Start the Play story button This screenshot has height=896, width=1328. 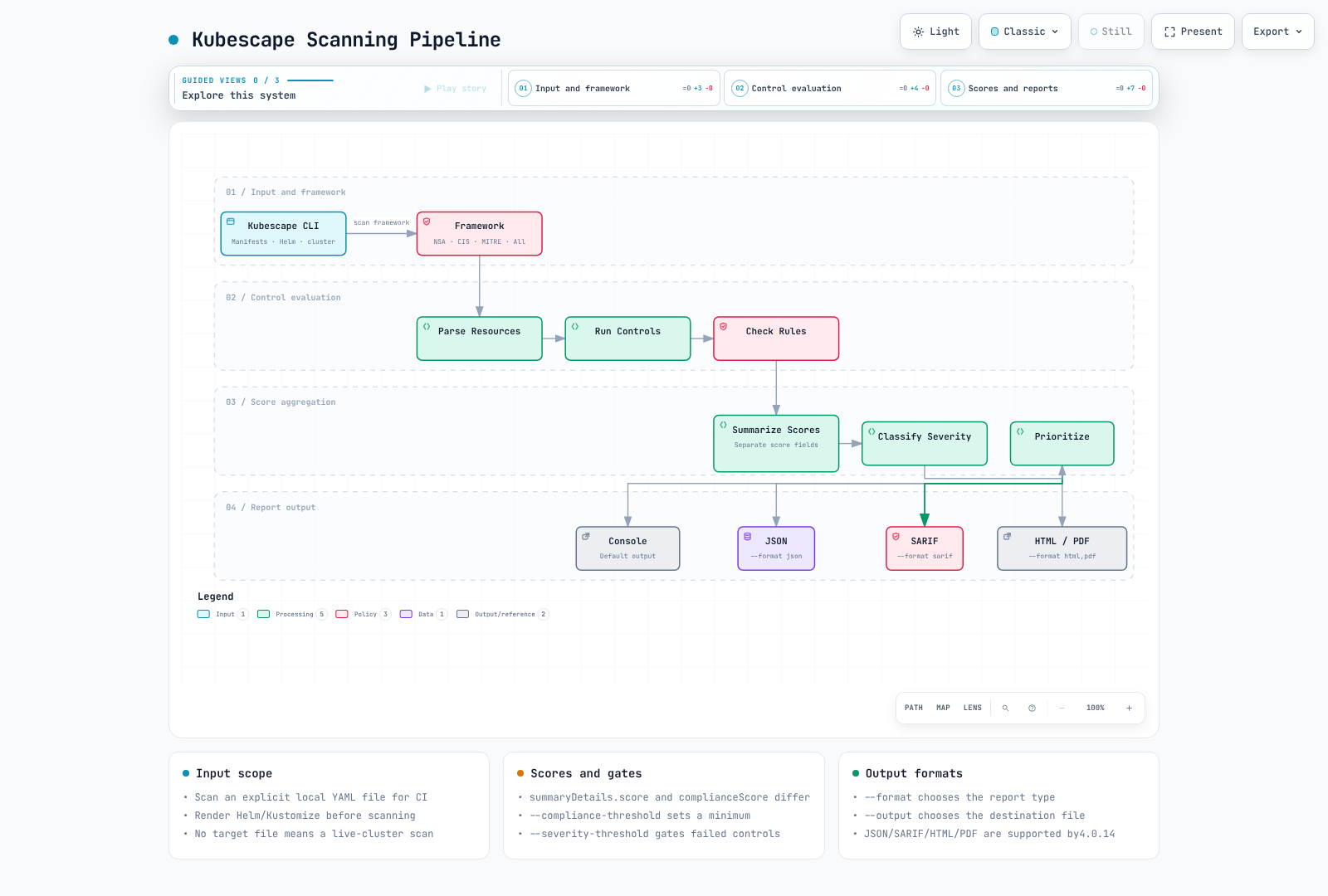tap(455, 89)
